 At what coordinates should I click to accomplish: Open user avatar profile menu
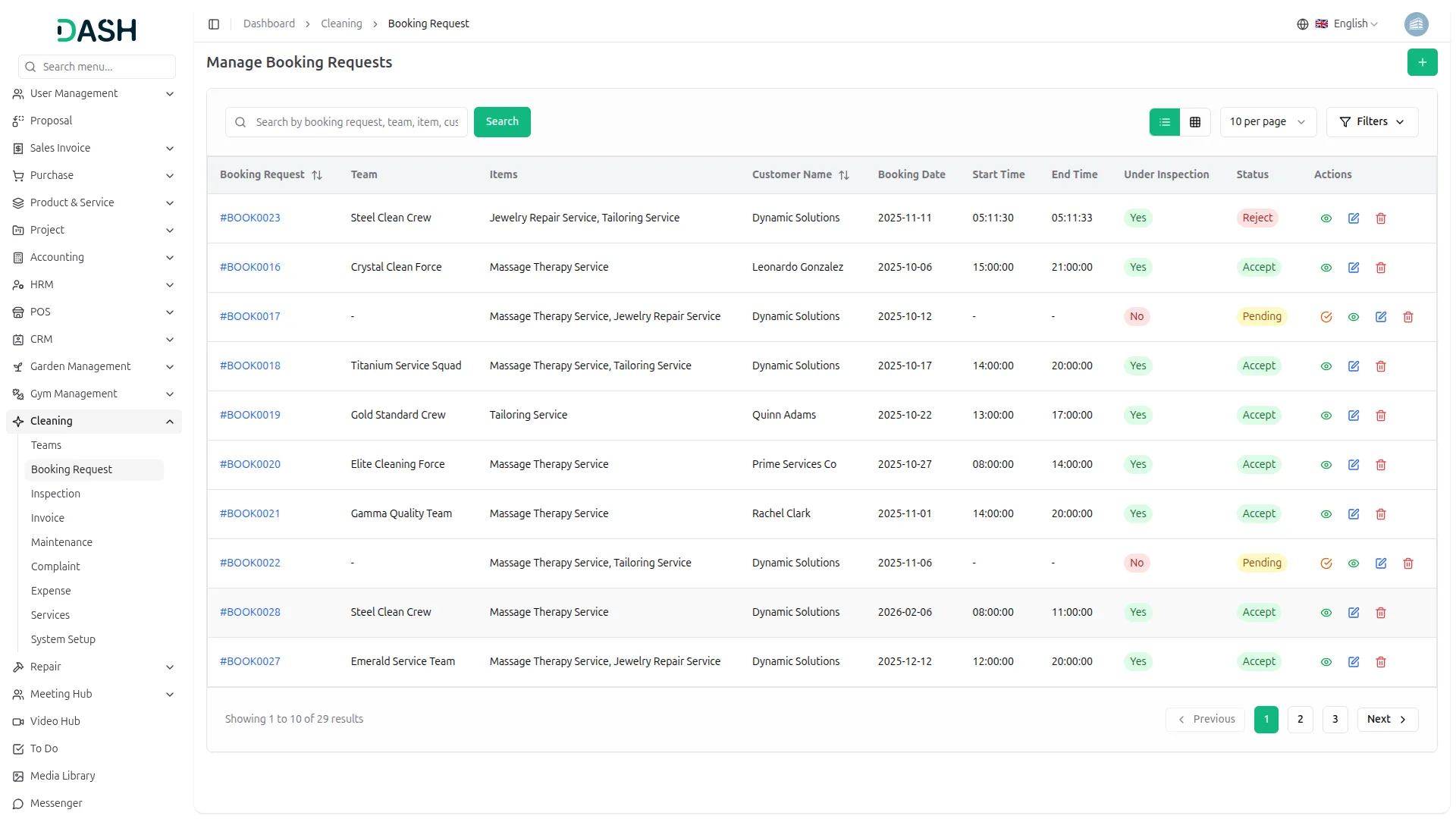(x=1416, y=24)
